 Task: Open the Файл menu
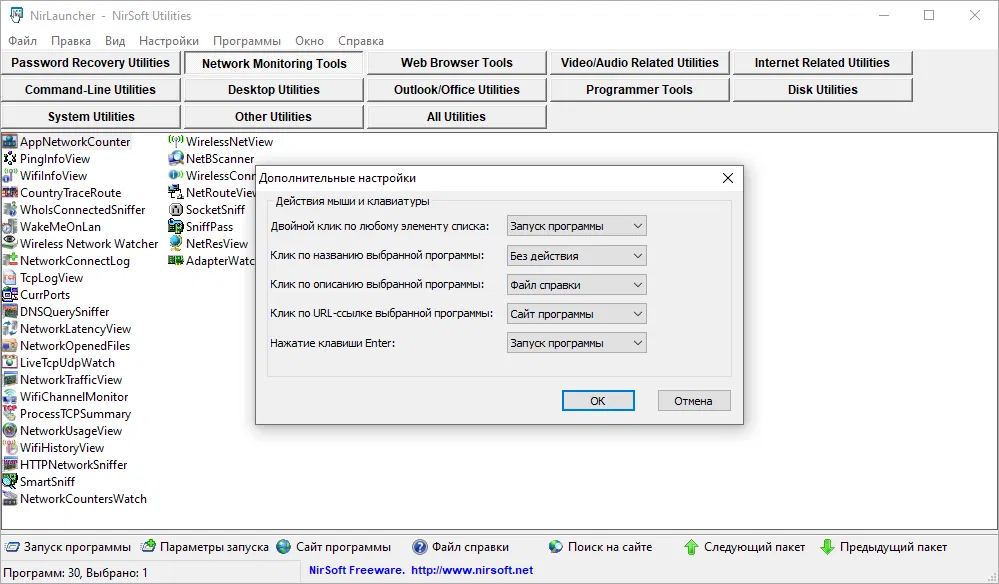22,41
